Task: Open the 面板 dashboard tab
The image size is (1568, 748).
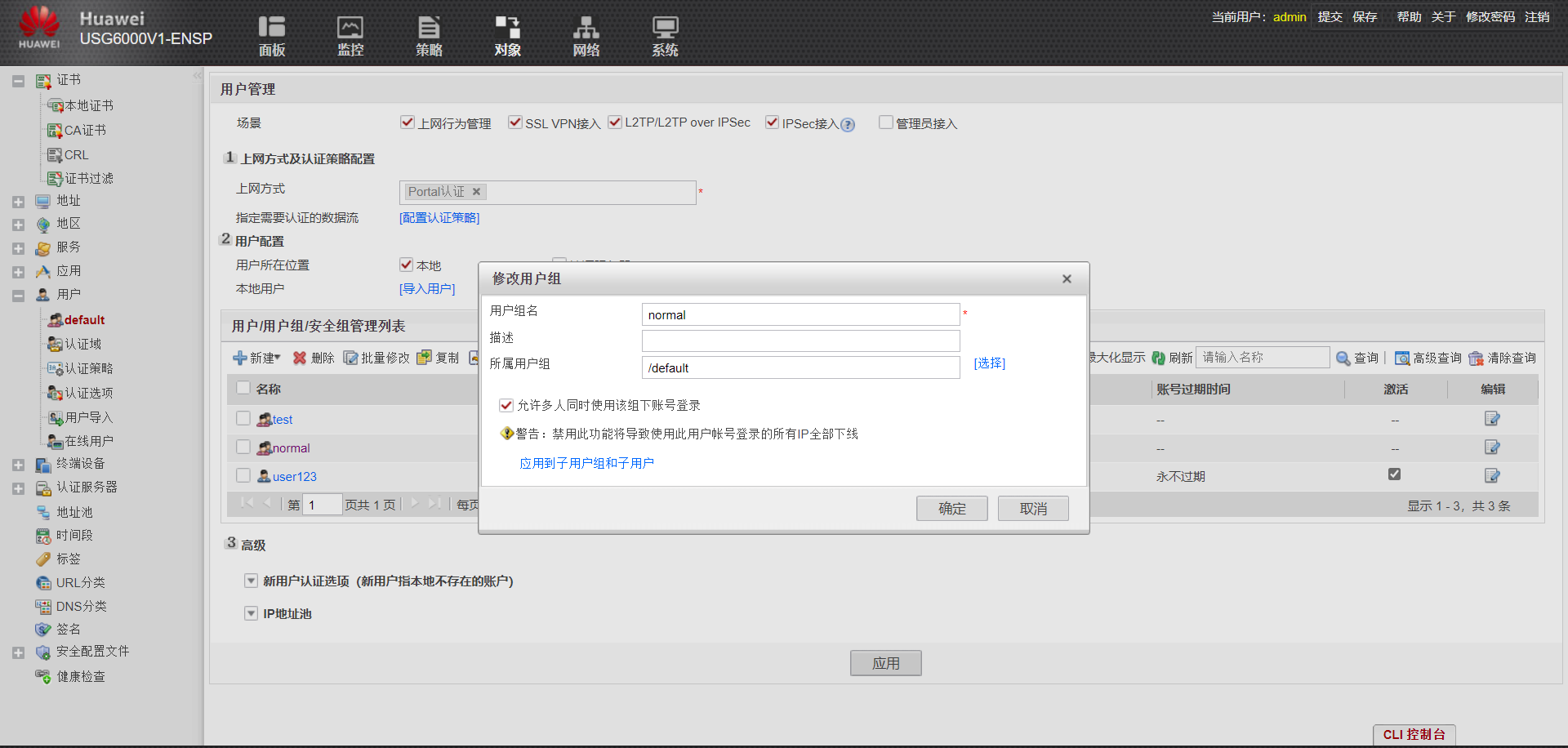Action: click(272, 37)
